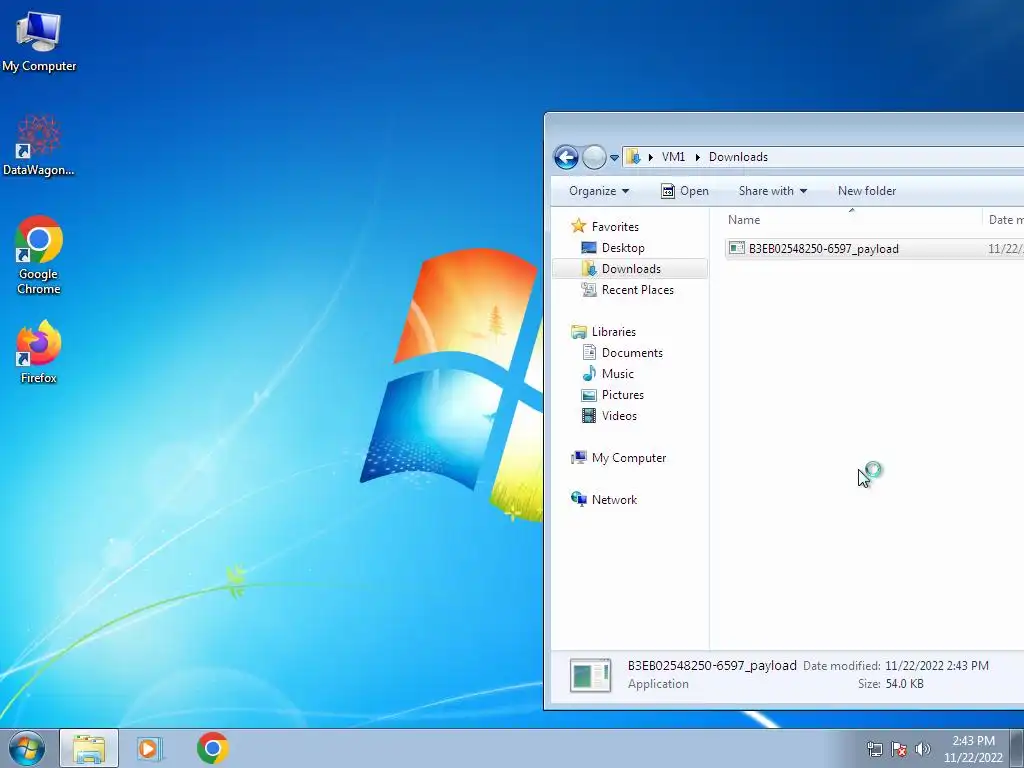Image resolution: width=1024 pixels, height=768 pixels.
Task: Click the Size 54.0 KB value
Action: pos(904,684)
